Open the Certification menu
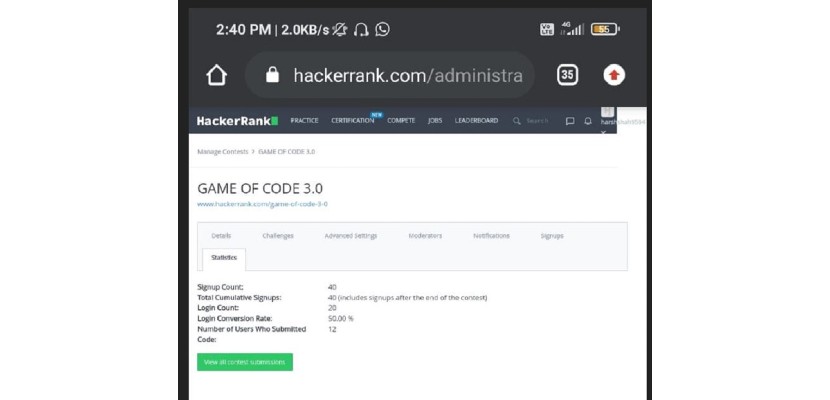Screen dimensions: 830x400 pyautogui.click(x=353, y=121)
